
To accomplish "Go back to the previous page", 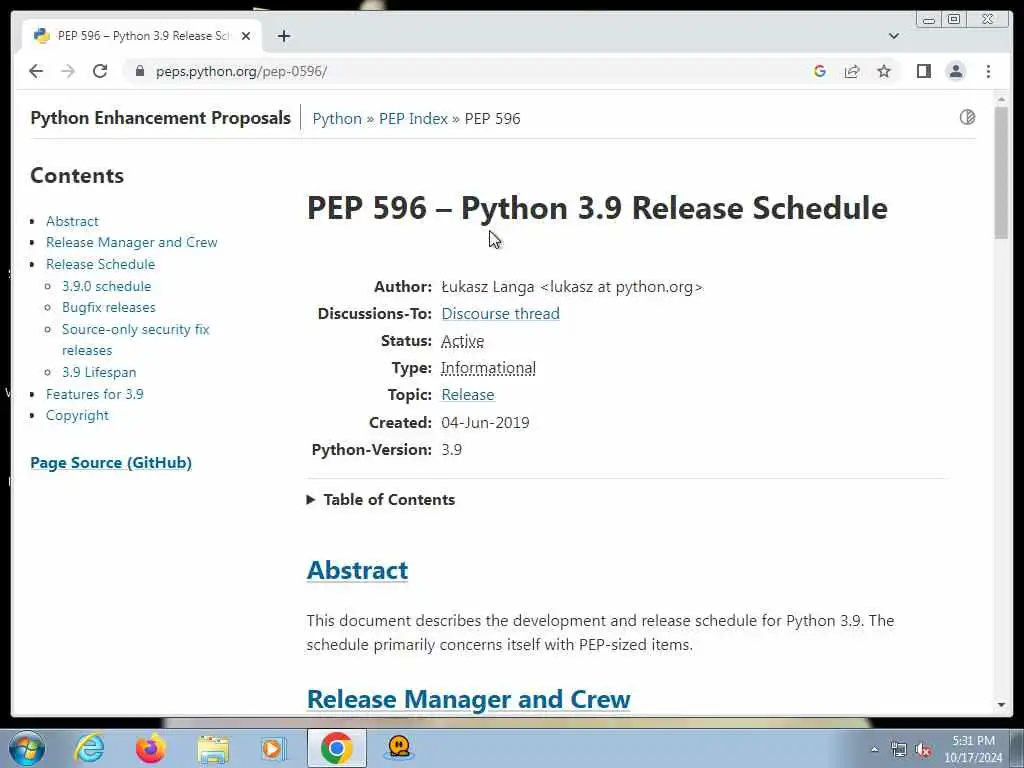I will (x=36, y=71).
